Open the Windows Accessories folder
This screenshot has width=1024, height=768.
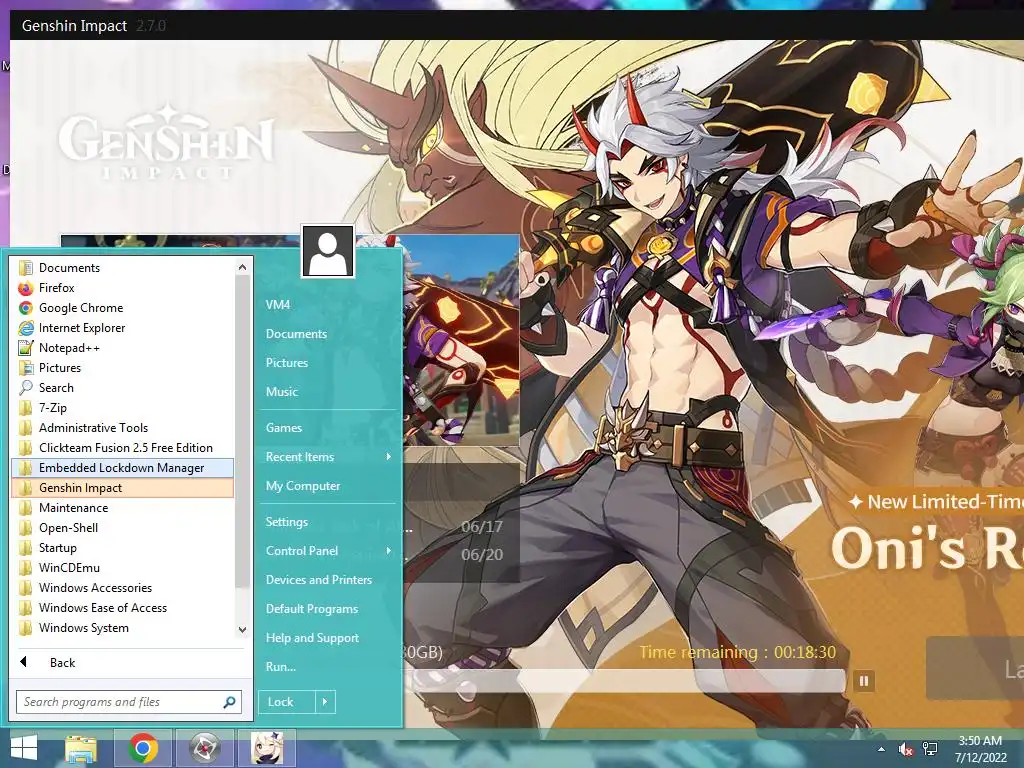click(x=123, y=588)
